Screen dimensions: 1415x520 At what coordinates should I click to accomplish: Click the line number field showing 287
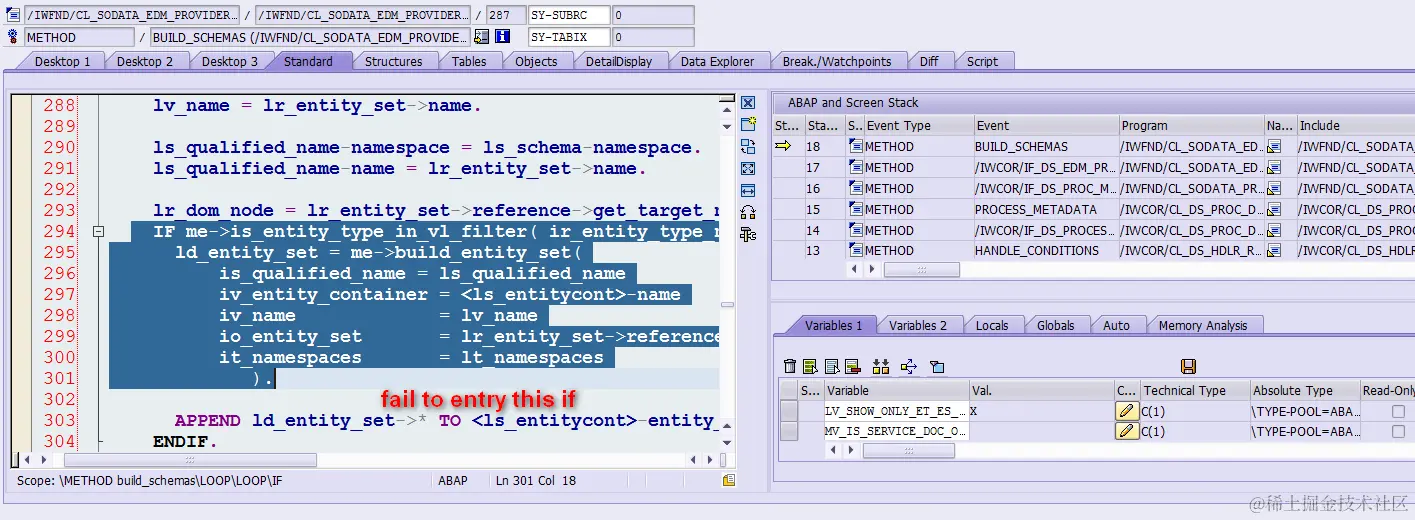pyautogui.click(x=506, y=15)
